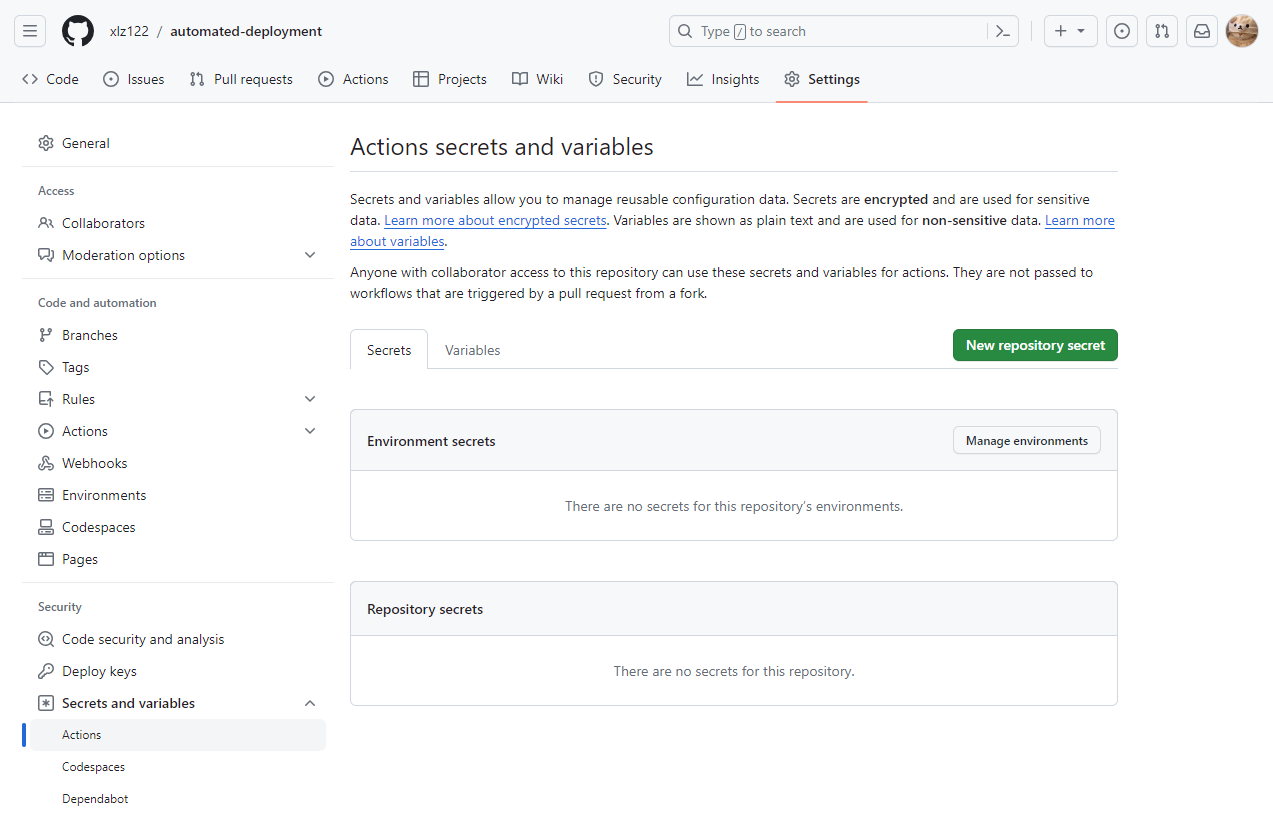Open the Pull requests repository tab
1273x818 pixels.
tap(241, 79)
